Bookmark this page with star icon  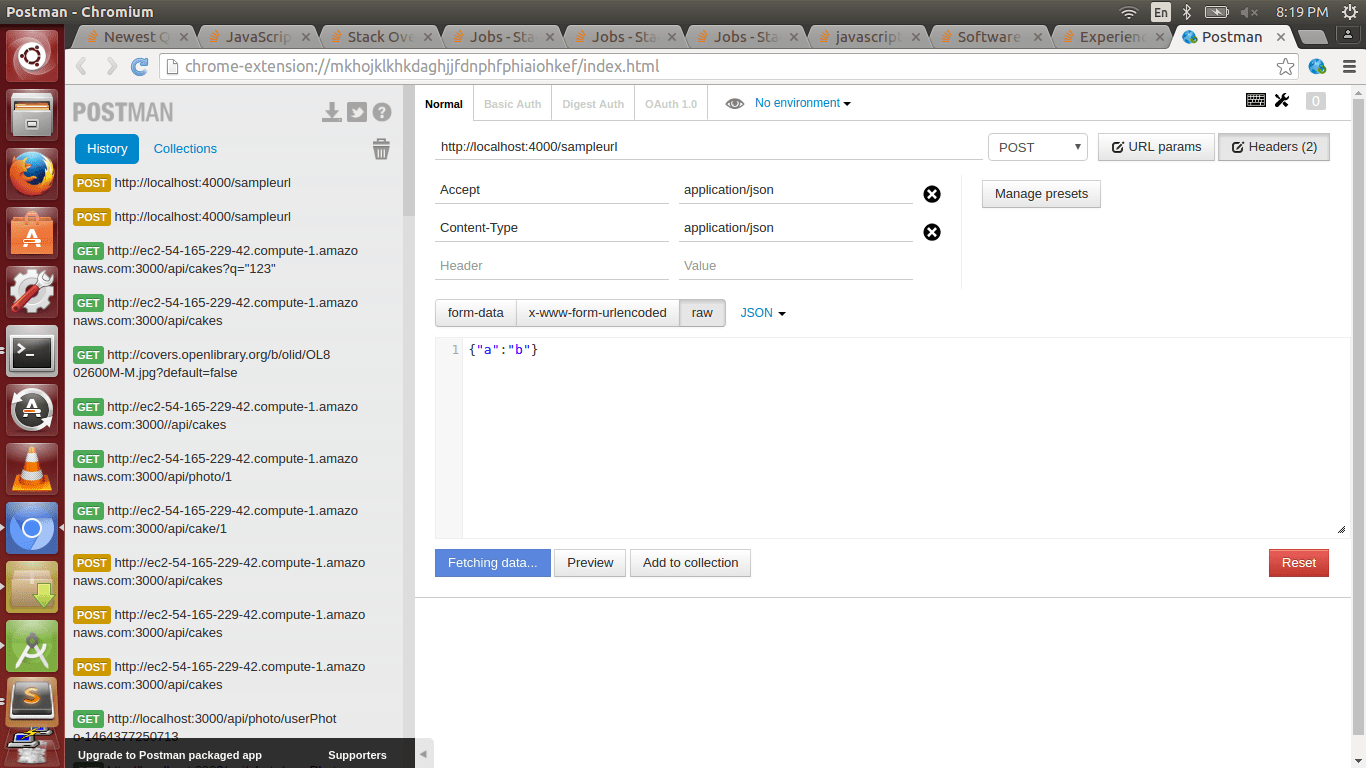[x=1286, y=67]
